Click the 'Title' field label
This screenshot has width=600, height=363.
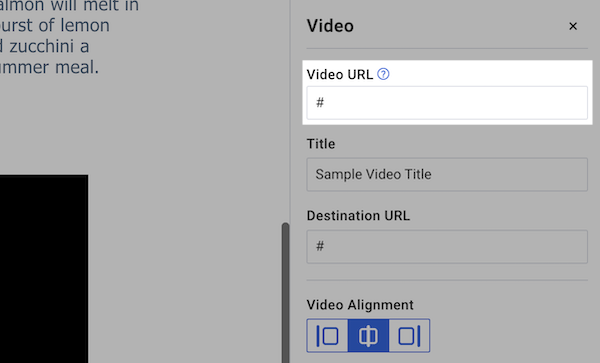coord(321,144)
